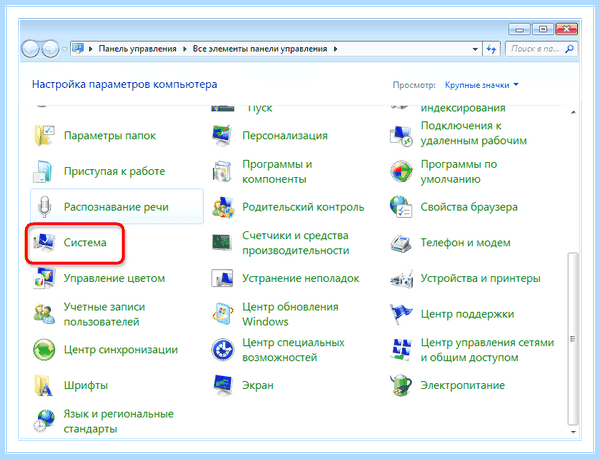Open the Центр управления сетями icon
The image size is (600, 459).
click(401, 350)
